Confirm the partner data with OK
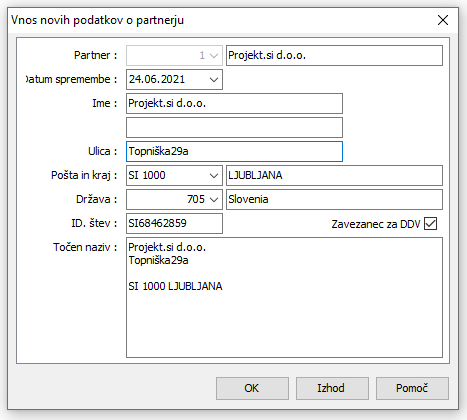467x420 pixels. tap(252, 388)
